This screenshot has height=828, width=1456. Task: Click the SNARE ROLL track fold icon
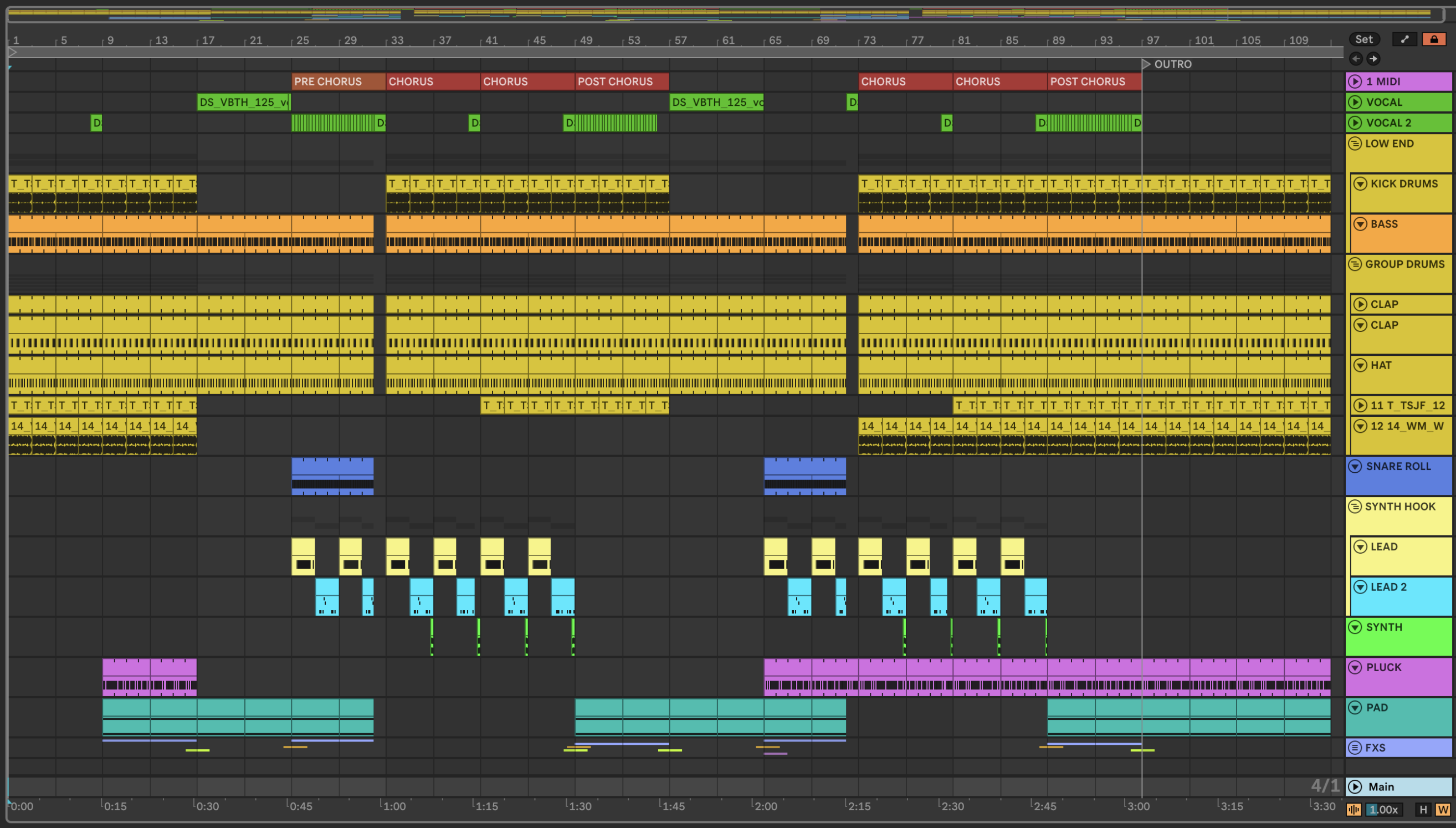(x=1355, y=466)
